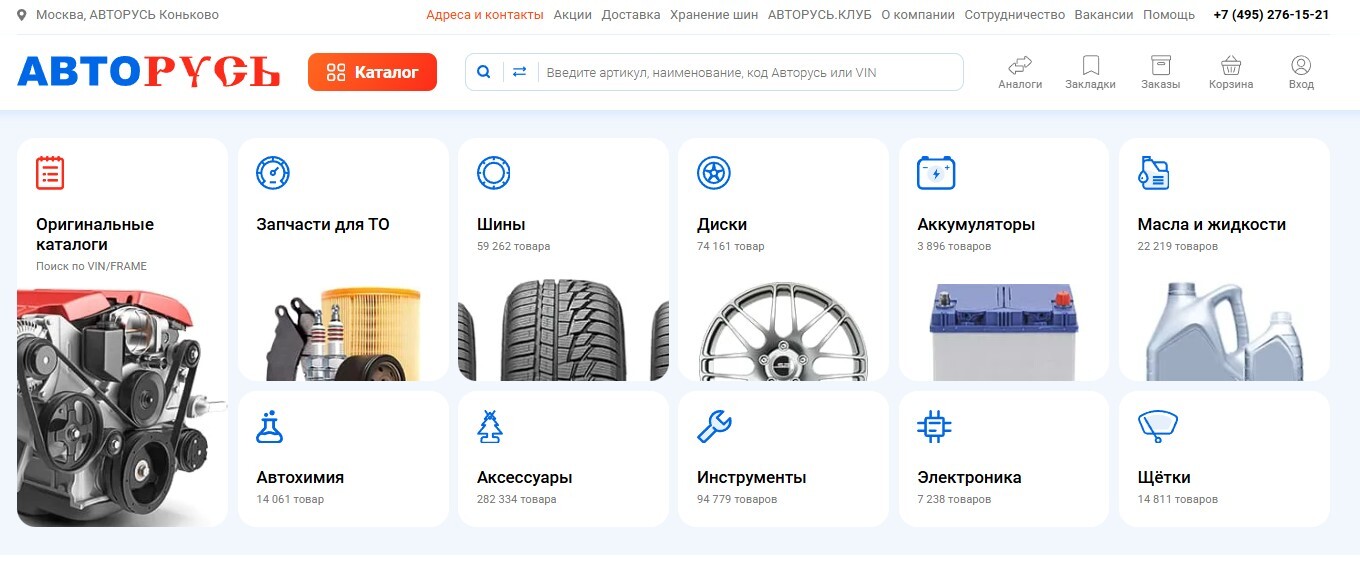Select Москва, АВТОРУСЬ Коньково location text
This screenshot has width=1360, height=569.
[x=127, y=15]
